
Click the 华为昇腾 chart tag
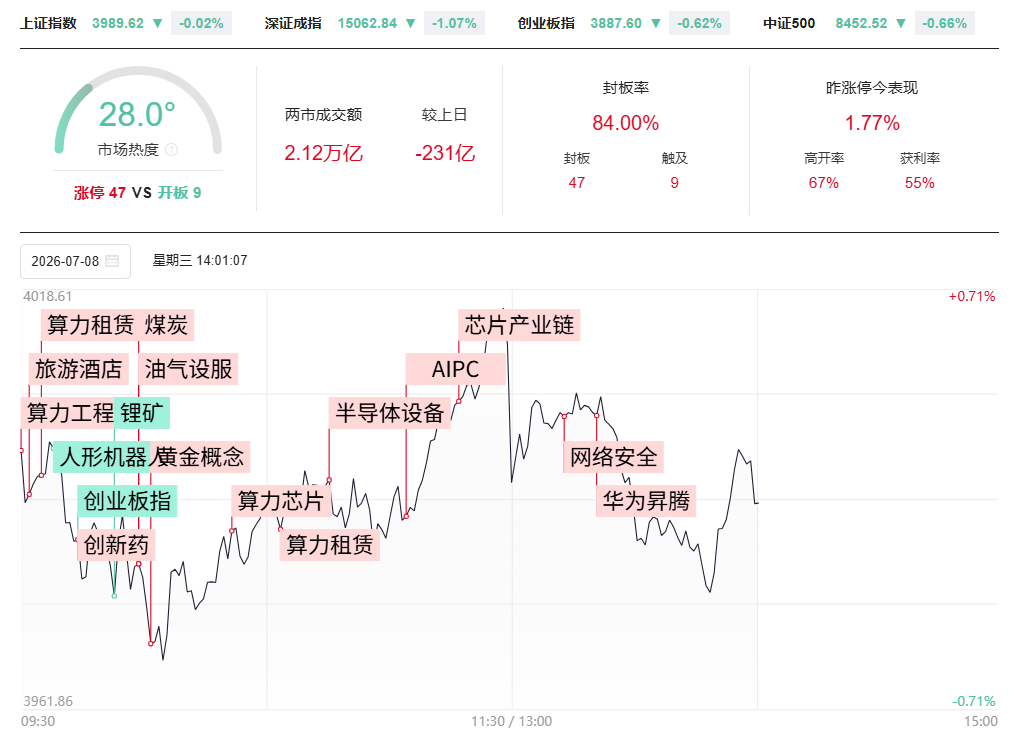(x=646, y=501)
